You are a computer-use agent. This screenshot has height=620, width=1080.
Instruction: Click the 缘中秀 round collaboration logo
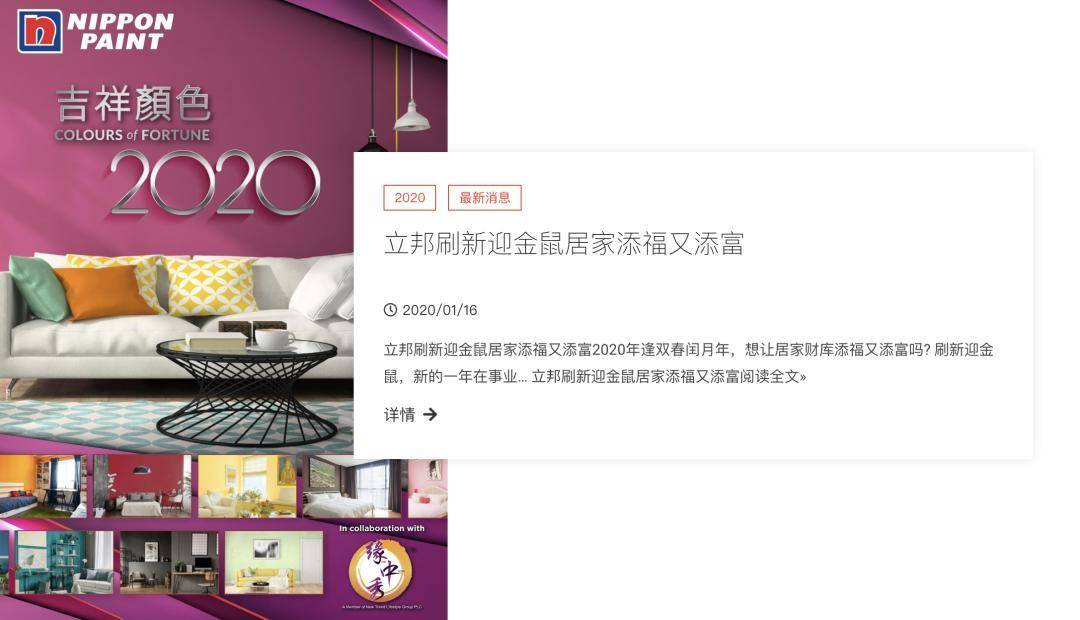[381, 570]
